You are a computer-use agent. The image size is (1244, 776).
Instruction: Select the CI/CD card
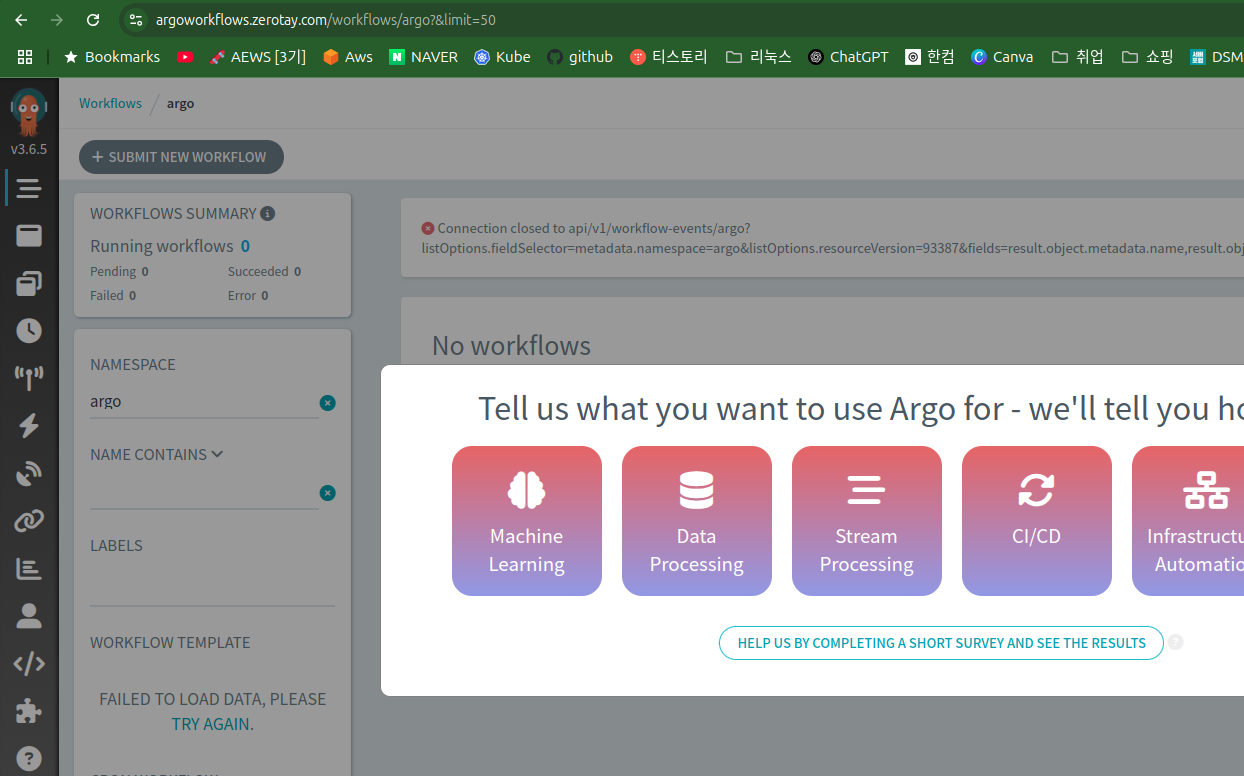[1037, 521]
